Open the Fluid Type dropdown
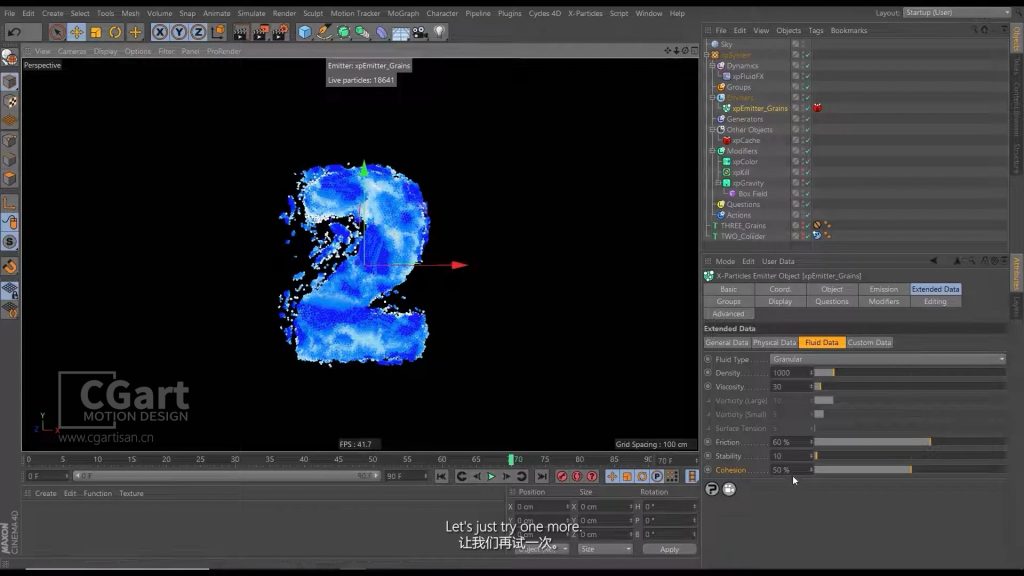The image size is (1024, 576). (888, 359)
